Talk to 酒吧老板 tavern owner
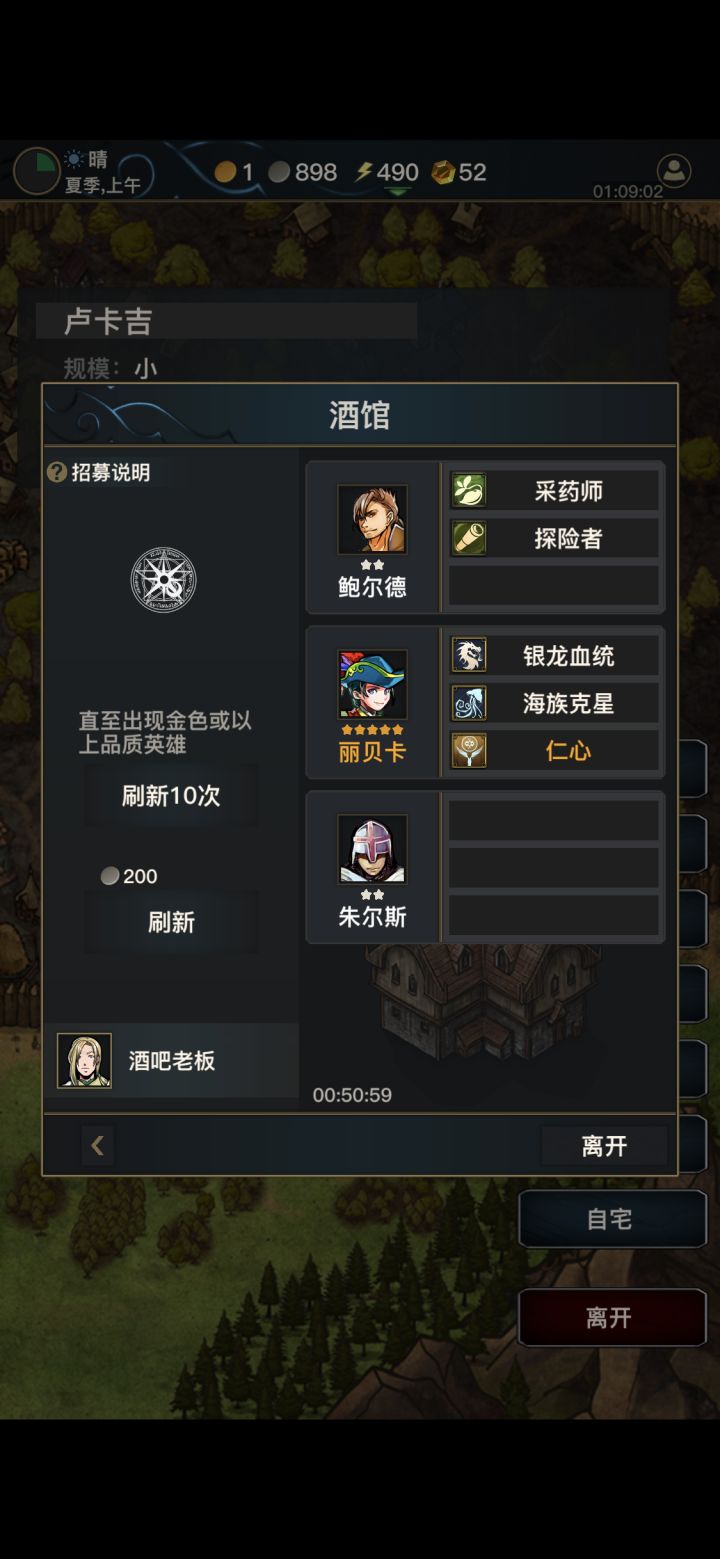The height and width of the screenshot is (1559, 720). coord(171,1061)
